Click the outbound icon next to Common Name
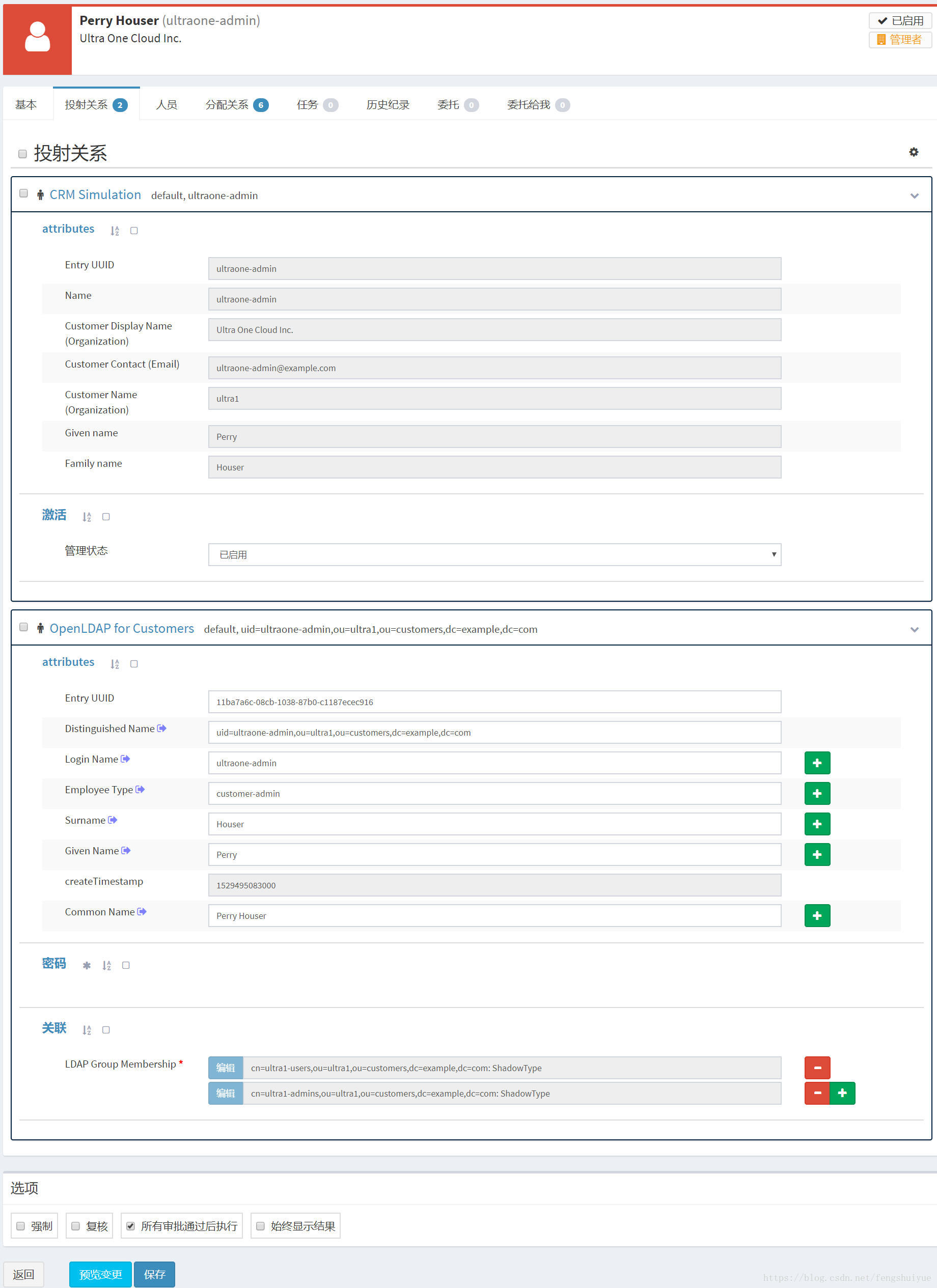 coord(142,912)
